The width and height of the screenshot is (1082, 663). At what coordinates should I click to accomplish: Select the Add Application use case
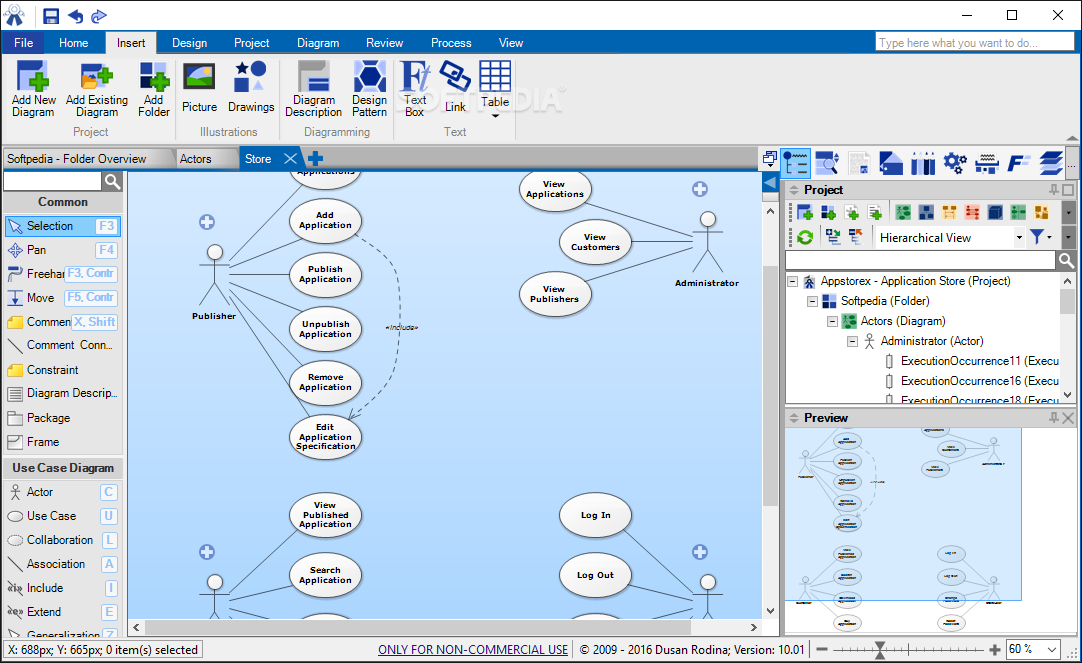tap(325, 221)
